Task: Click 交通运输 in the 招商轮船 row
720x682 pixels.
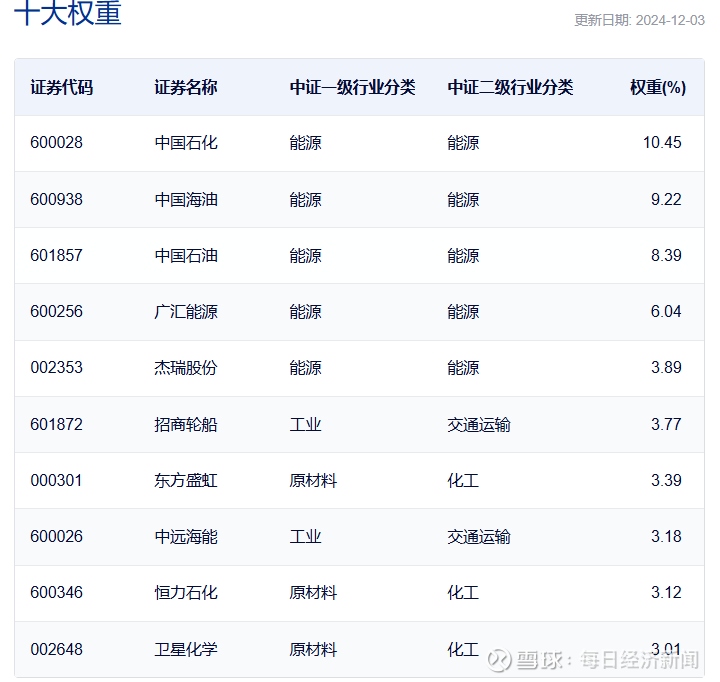Action: 479,425
